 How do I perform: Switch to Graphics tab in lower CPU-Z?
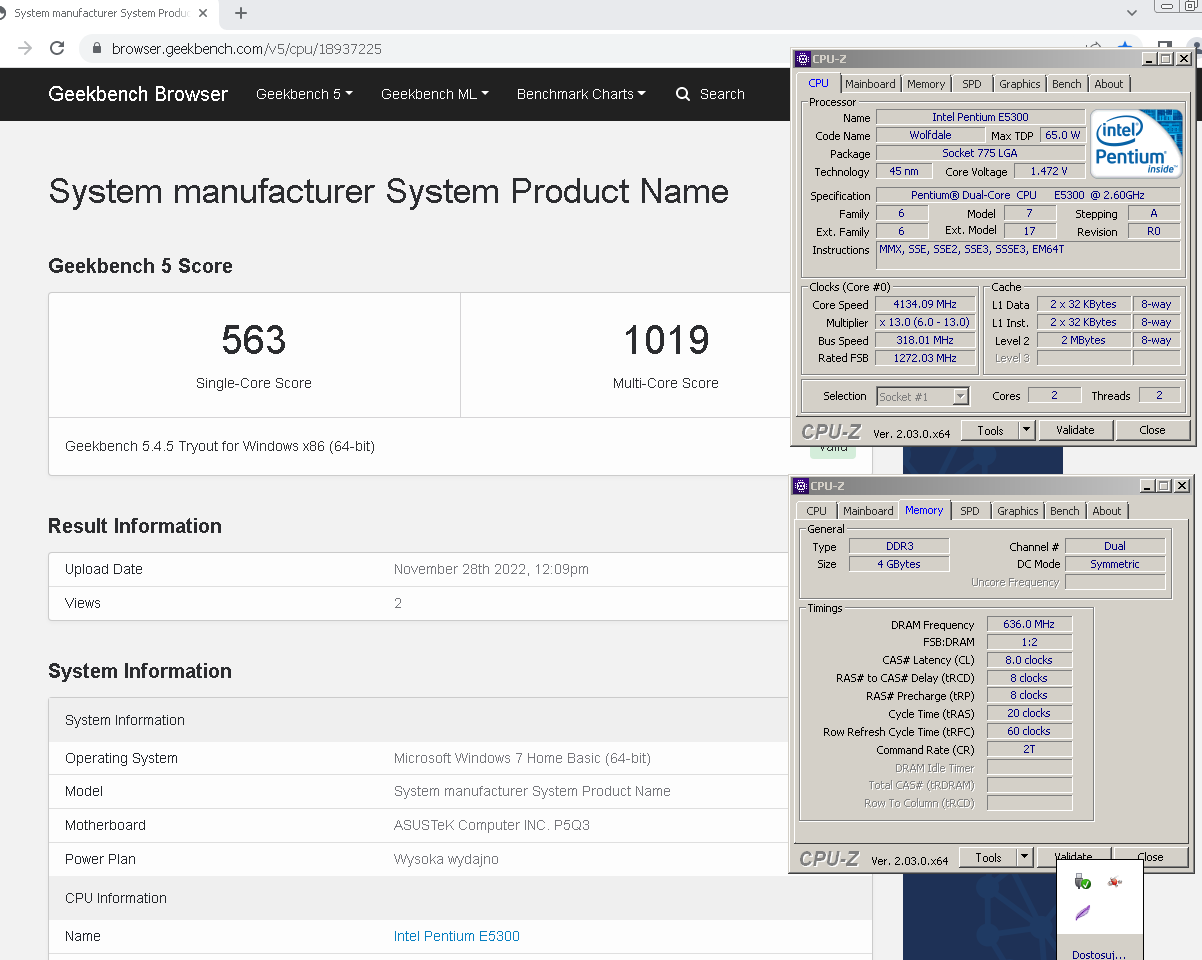click(1018, 511)
